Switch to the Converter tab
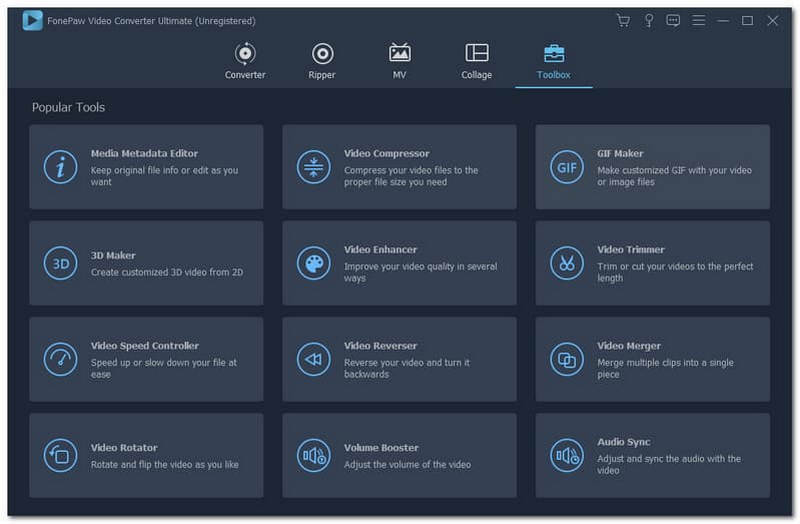The image size is (800, 524). pos(245,61)
